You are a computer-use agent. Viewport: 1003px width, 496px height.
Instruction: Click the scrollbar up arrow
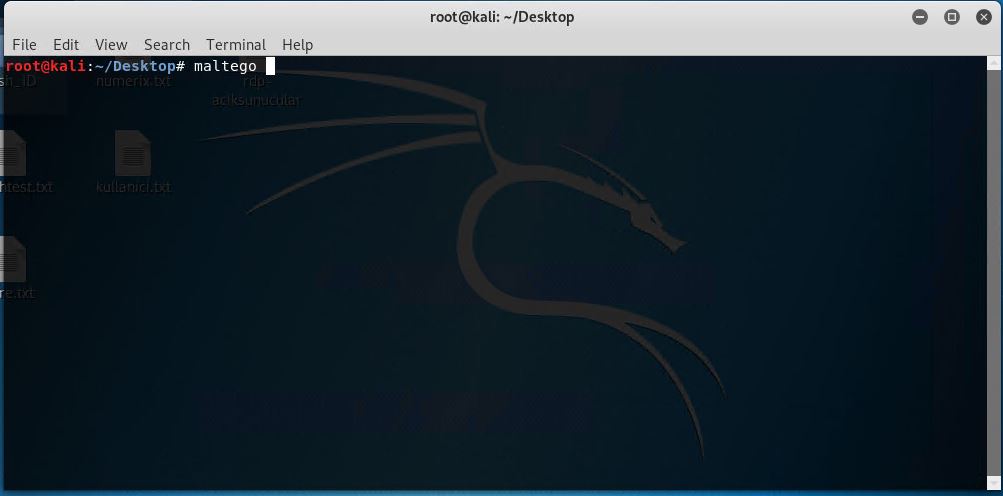click(x=993, y=62)
